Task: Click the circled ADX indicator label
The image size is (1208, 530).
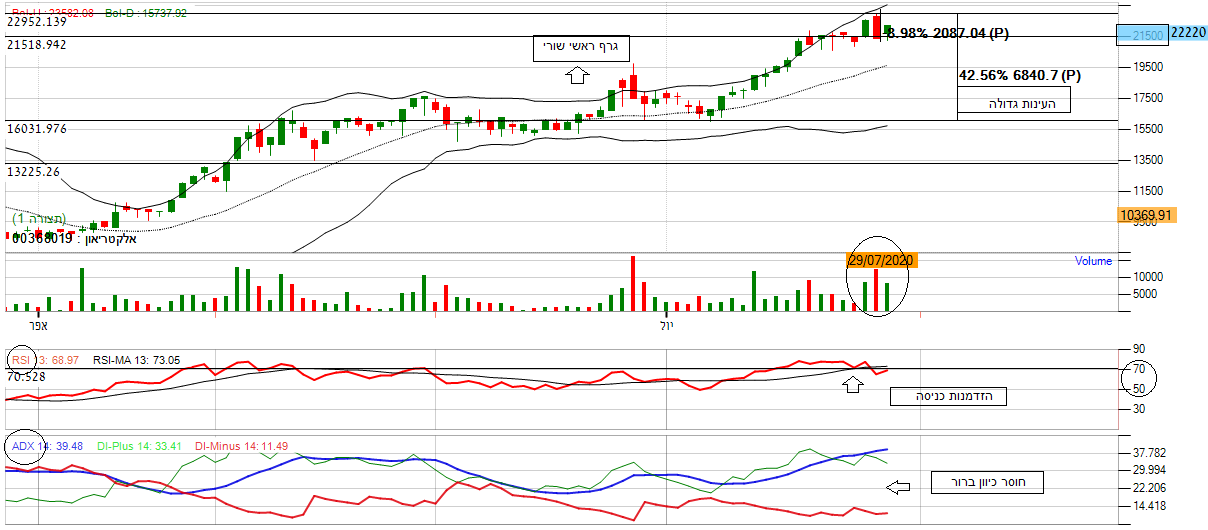Action: pos(24,446)
